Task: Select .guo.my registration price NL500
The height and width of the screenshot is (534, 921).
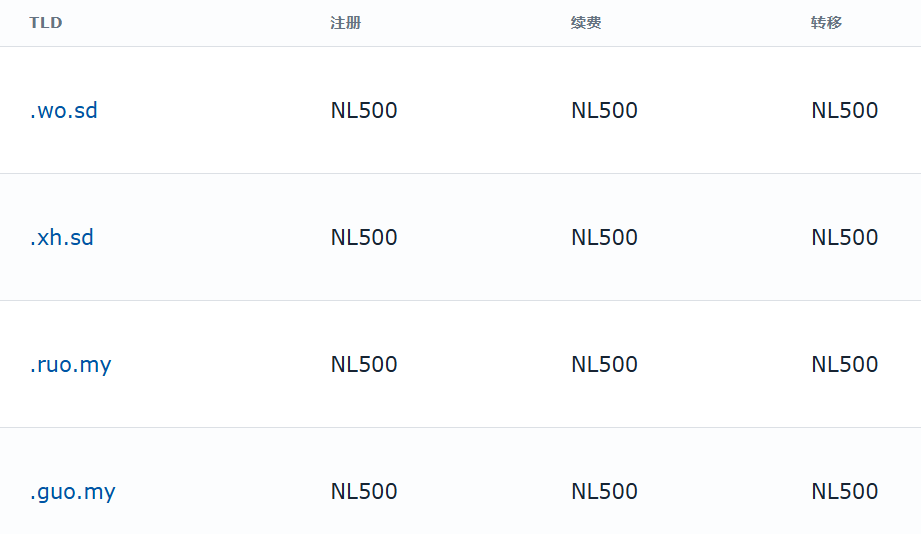Action: click(364, 491)
